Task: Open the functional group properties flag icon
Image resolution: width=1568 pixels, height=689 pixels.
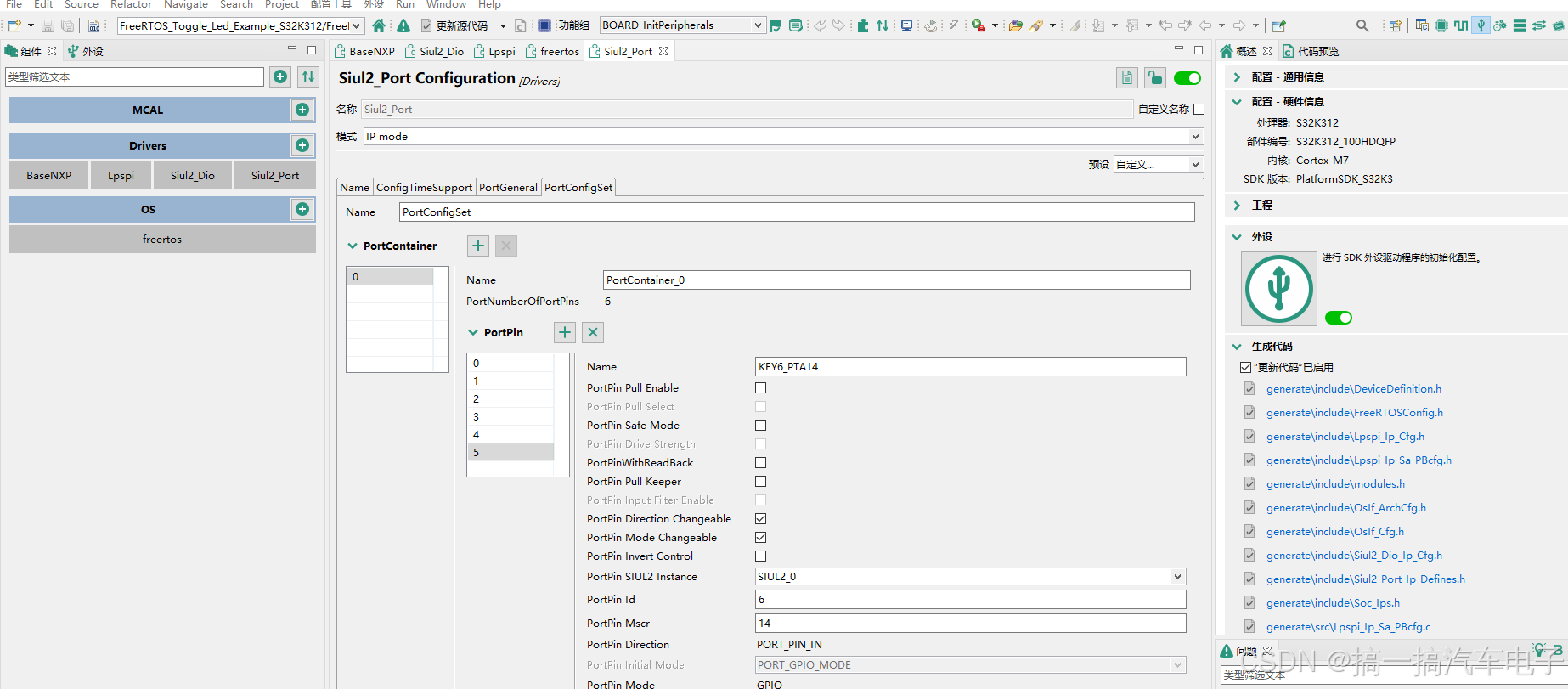Action: point(776,25)
